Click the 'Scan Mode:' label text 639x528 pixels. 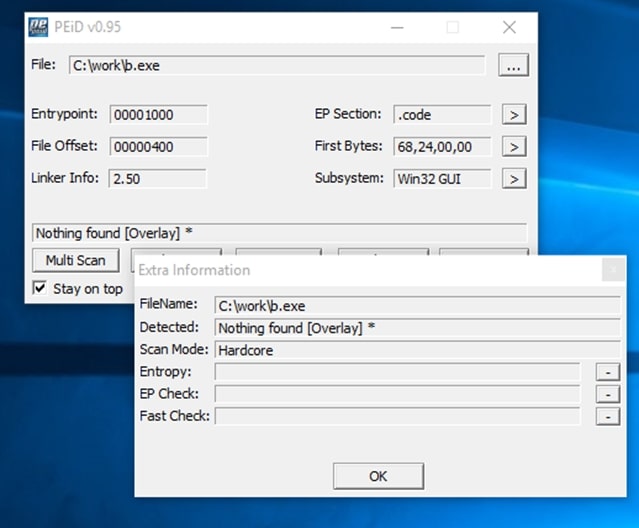point(174,350)
